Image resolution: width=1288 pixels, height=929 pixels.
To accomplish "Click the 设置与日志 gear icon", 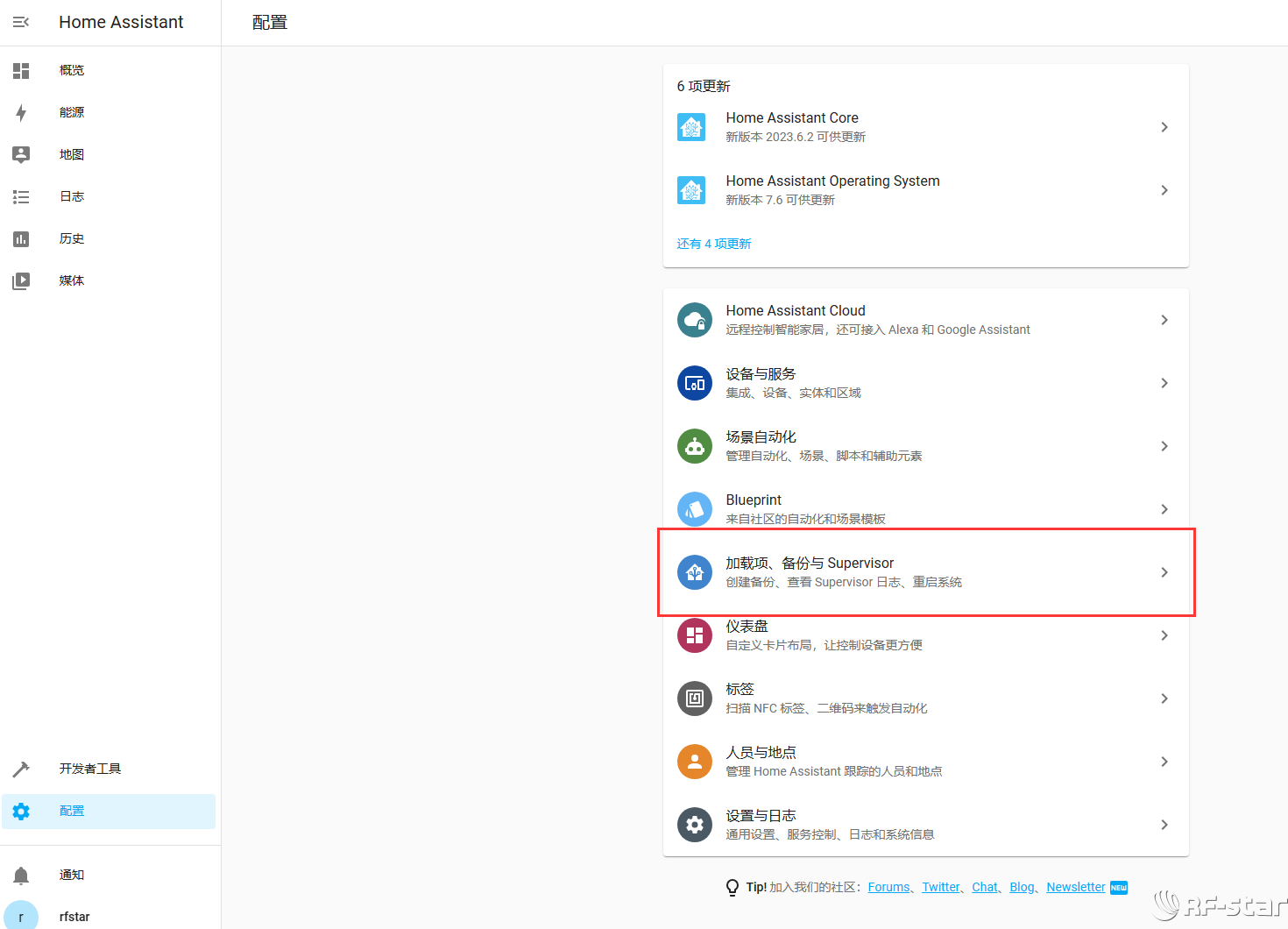I will click(695, 825).
